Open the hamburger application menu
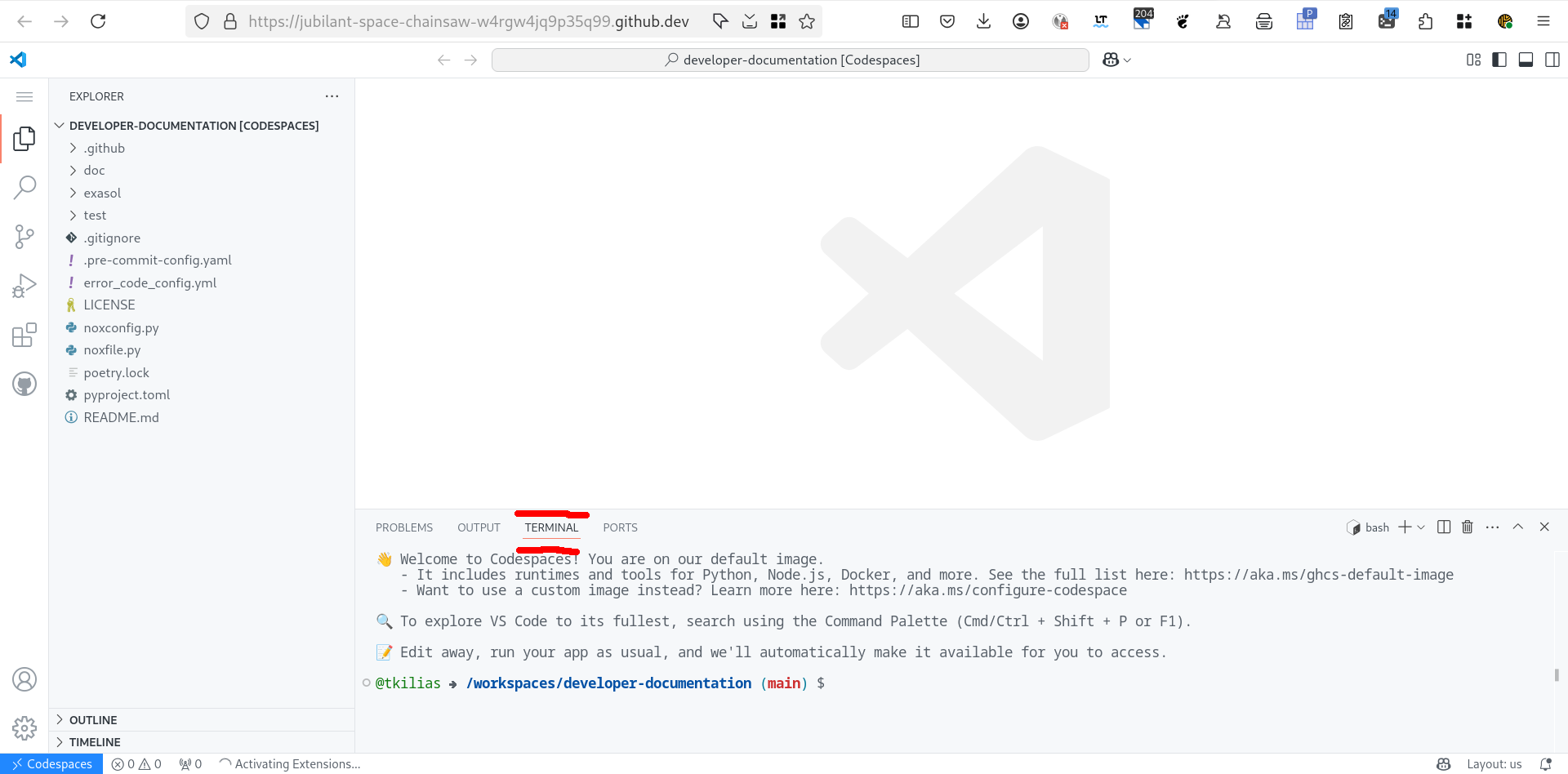The width and height of the screenshot is (1568, 774). pyautogui.click(x=24, y=96)
